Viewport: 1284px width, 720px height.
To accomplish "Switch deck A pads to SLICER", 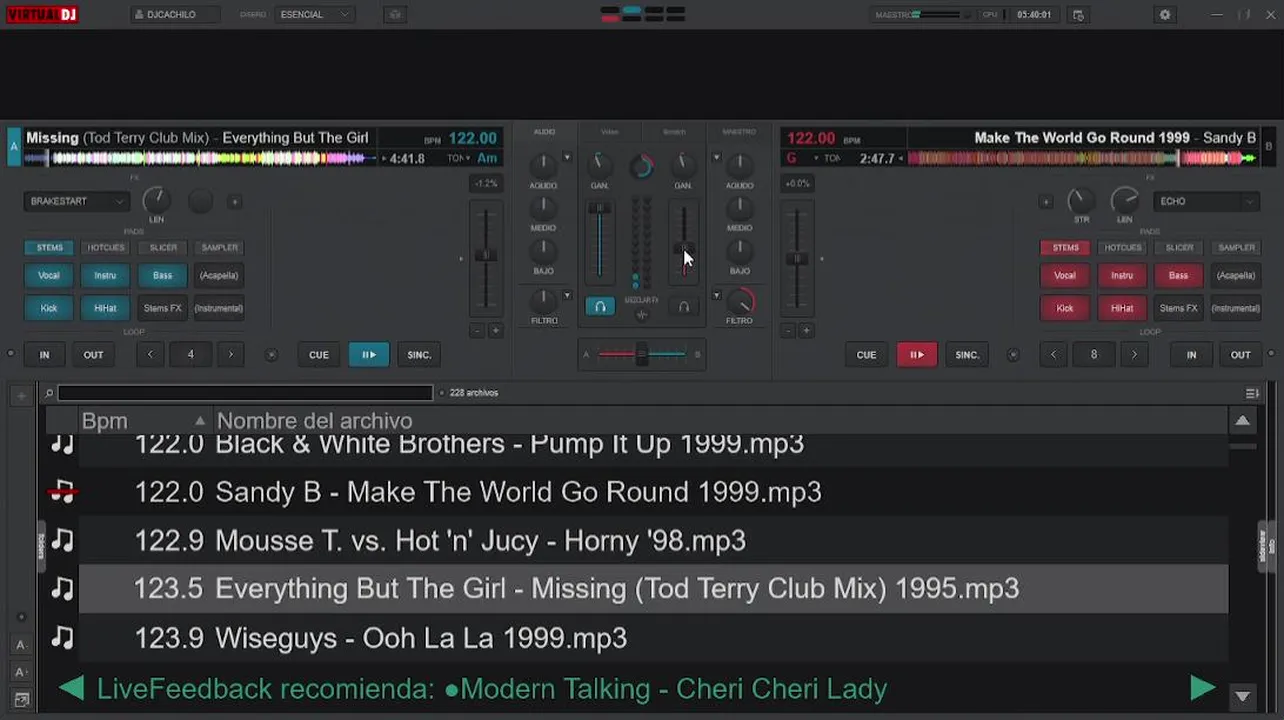I will tap(163, 247).
